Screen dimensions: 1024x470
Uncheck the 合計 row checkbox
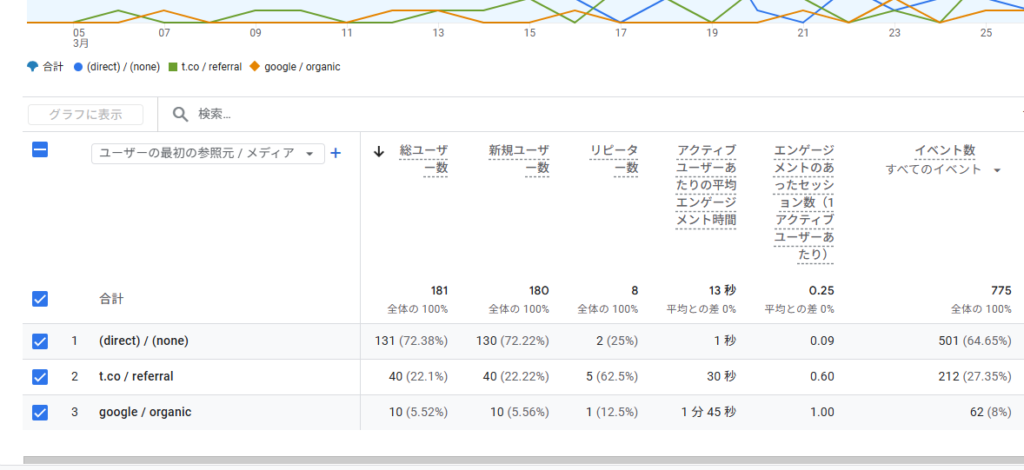[40, 299]
